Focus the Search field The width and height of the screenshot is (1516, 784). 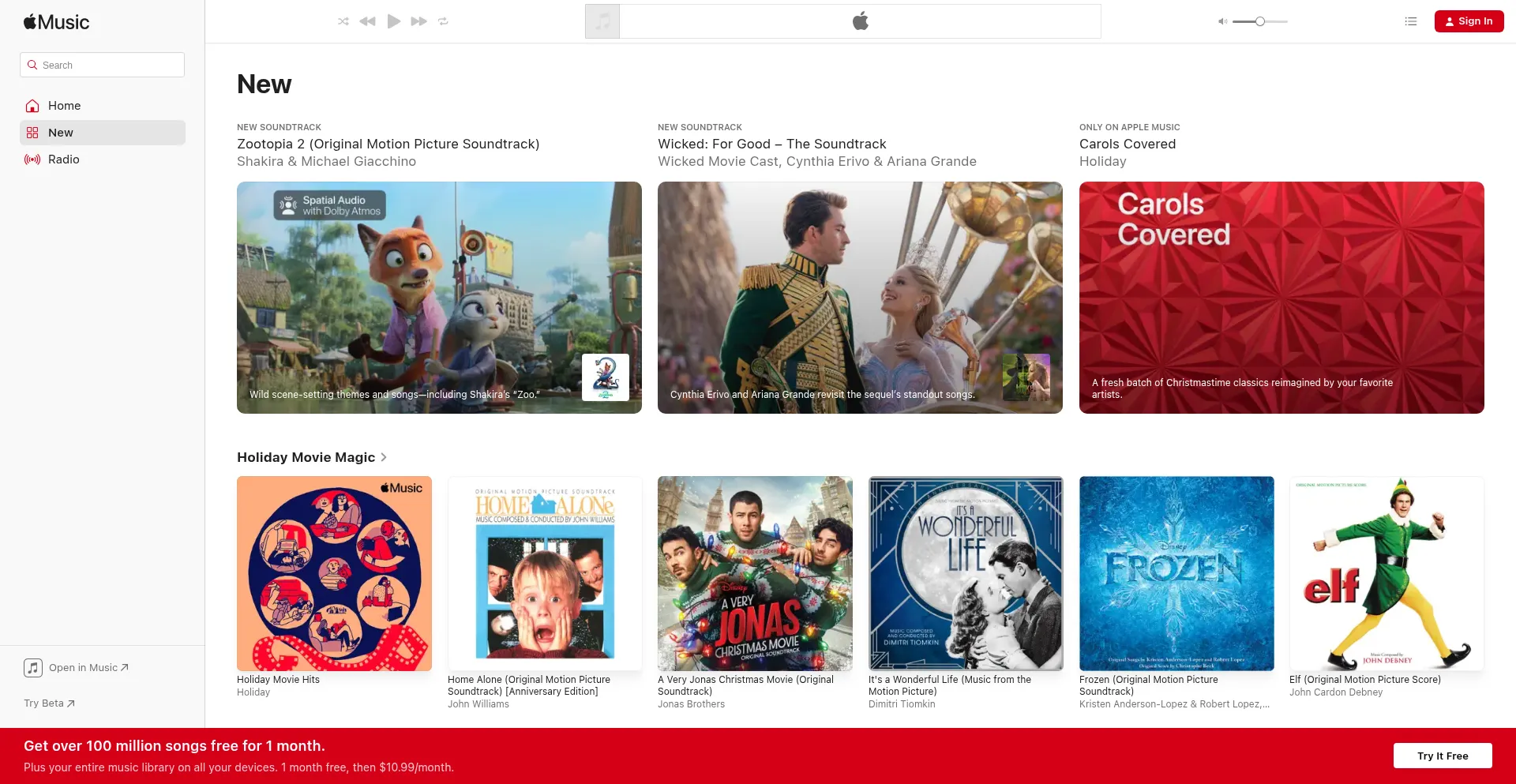click(x=103, y=65)
